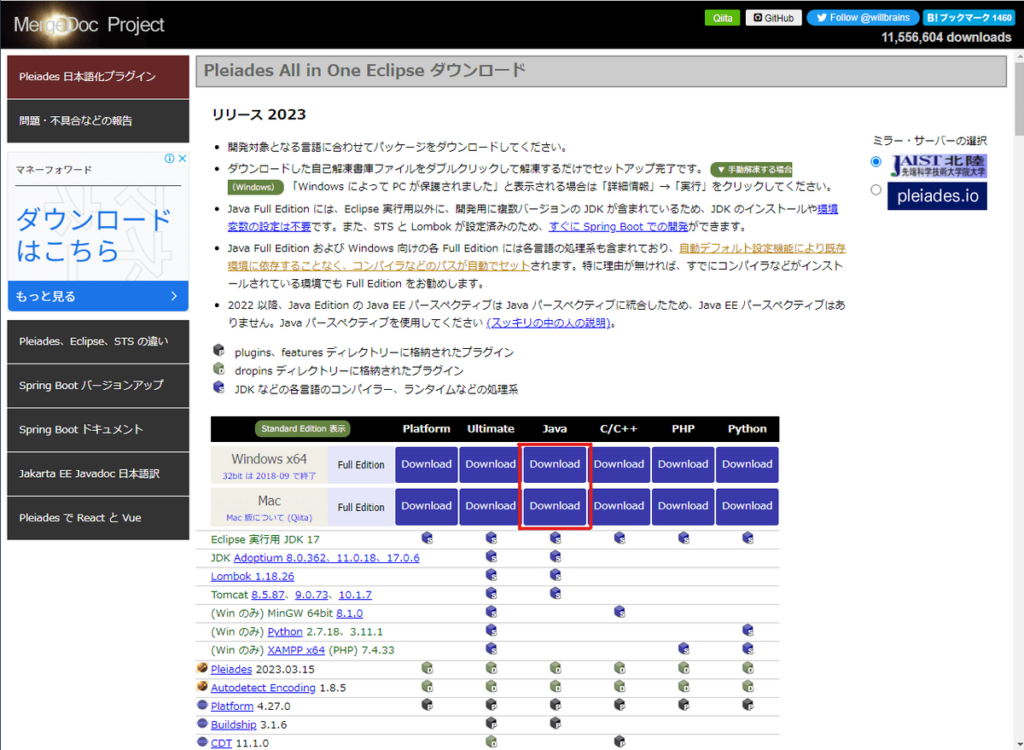This screenshot has width=1024, height=750.
Task: Open Pleiades で React と Vue menu item
Action: [98, 518]
